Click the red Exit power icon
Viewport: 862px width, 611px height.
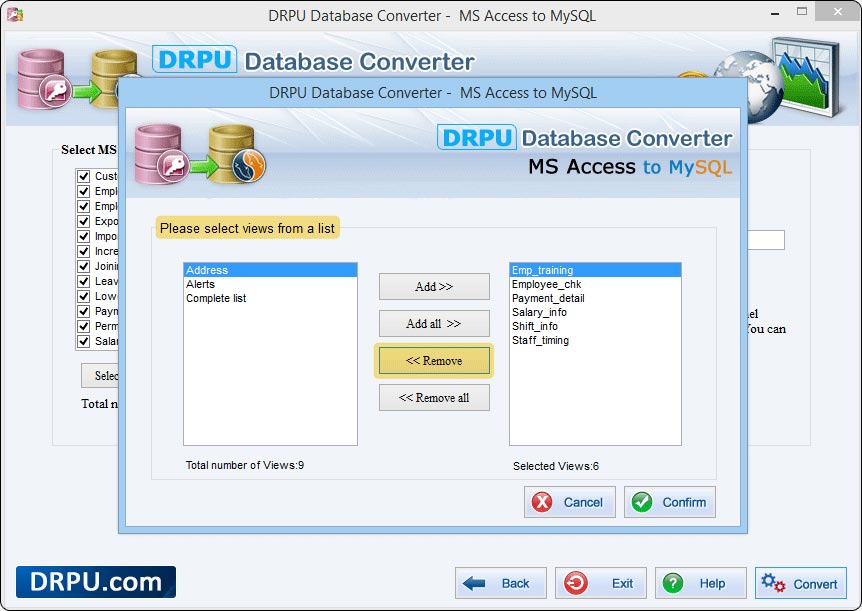click(x=576, y=583)
